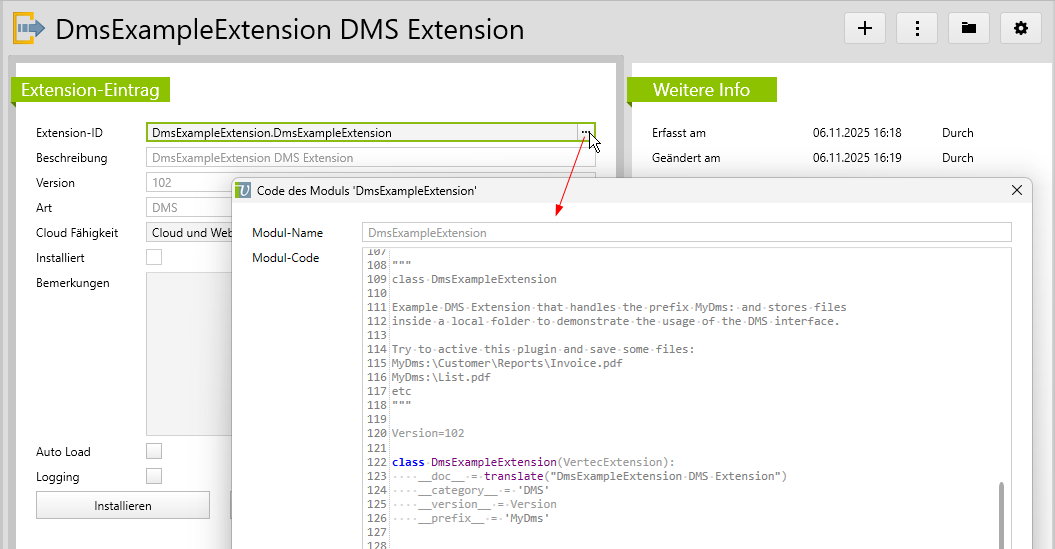Enable the Auto Load checkbox
Image resolution: width=1055 pixels, height=549 pixels.
(x=154, y=452)
